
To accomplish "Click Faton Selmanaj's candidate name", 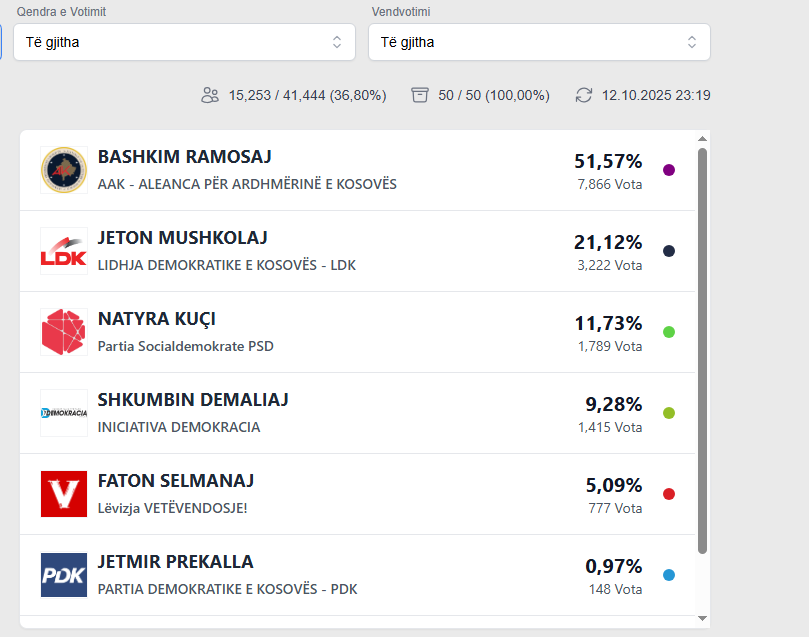I will (176, 481).
